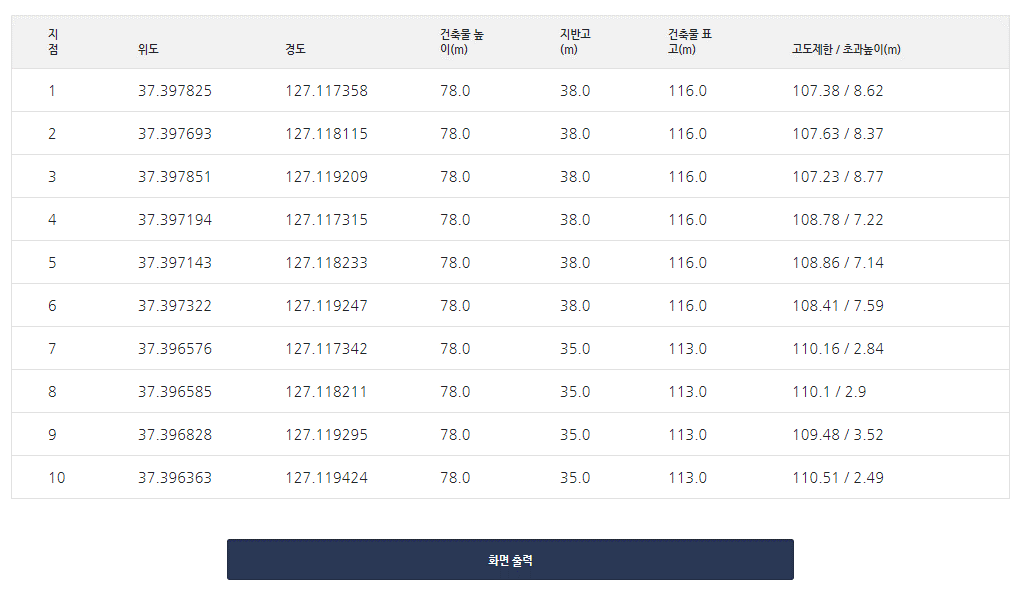Click the 화면 출력 button
Image resolution: width=1022 pixels, height=592 pixels.
tap(510, 559)
